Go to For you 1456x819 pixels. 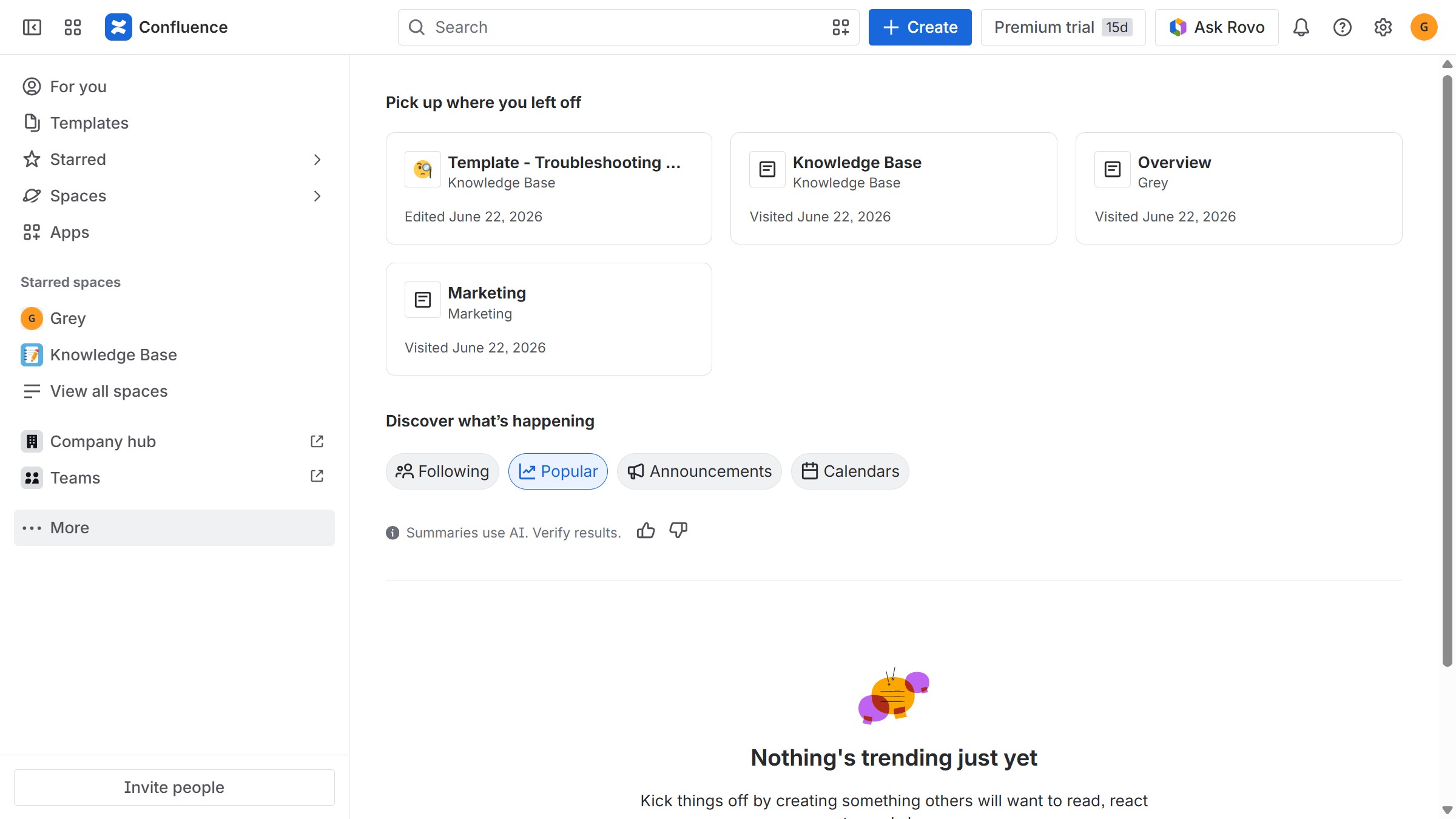pyautogui.click(x=174, y=87)
